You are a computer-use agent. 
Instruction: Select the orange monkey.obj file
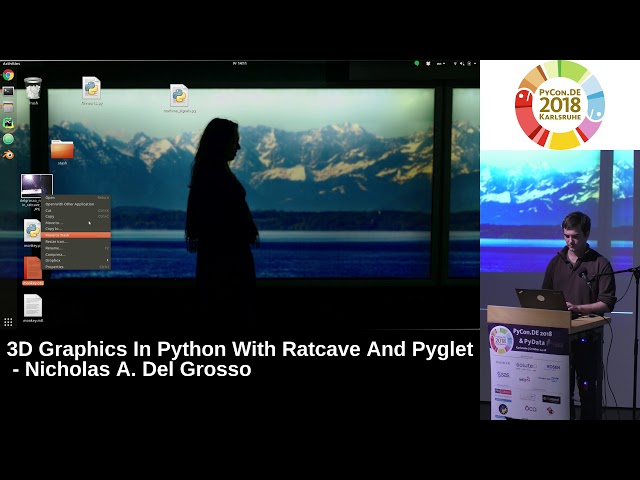[33, 268]
